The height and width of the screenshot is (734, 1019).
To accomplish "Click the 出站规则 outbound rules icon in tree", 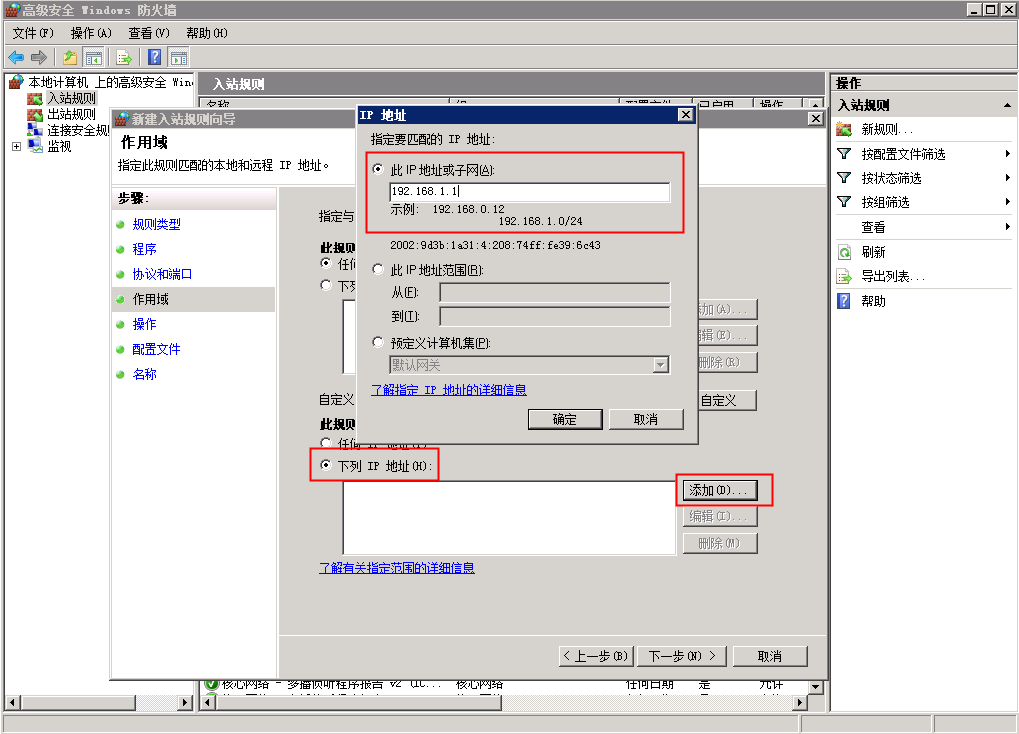I will tap(35, 114).
